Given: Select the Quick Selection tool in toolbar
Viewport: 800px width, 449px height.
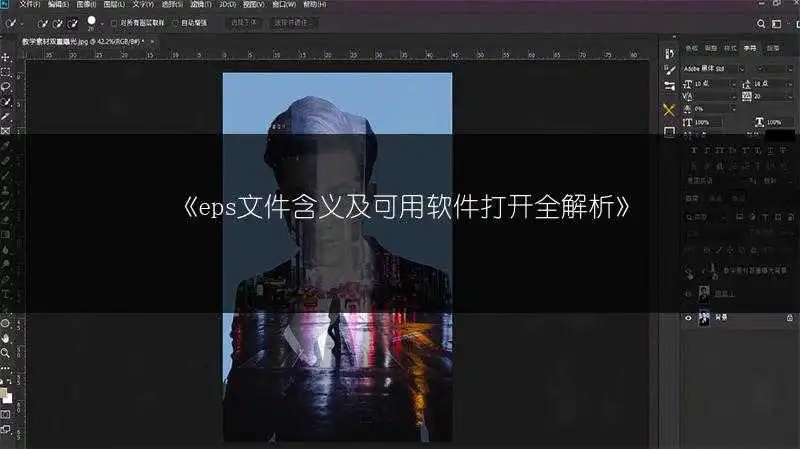Looking at the screenshot, I should tap(6, 102).
